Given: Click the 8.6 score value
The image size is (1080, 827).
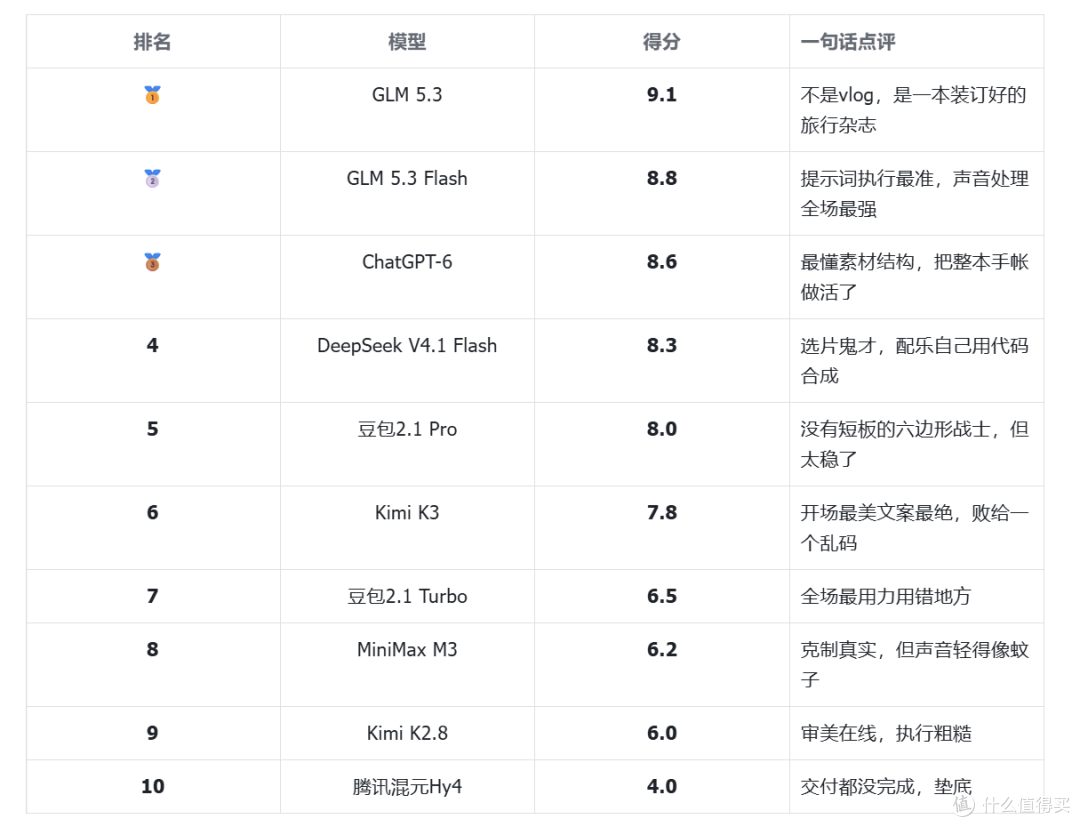Looking at the screenshot, I should click(x=662, y=262).
